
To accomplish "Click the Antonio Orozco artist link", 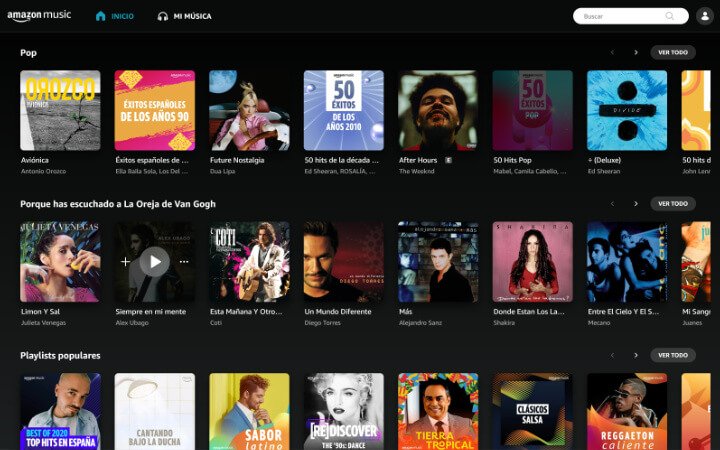I will click(44, 171).
